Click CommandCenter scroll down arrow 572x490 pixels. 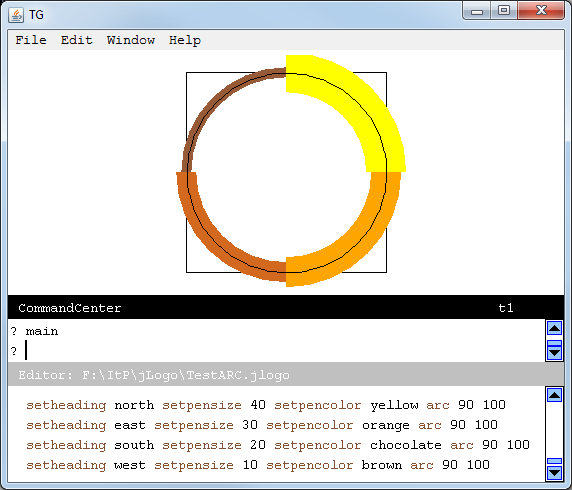click(554, 352)
